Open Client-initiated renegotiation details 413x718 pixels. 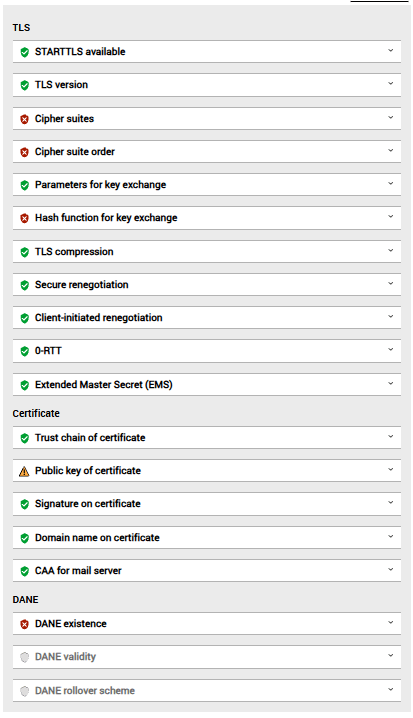tap(207, 317)
